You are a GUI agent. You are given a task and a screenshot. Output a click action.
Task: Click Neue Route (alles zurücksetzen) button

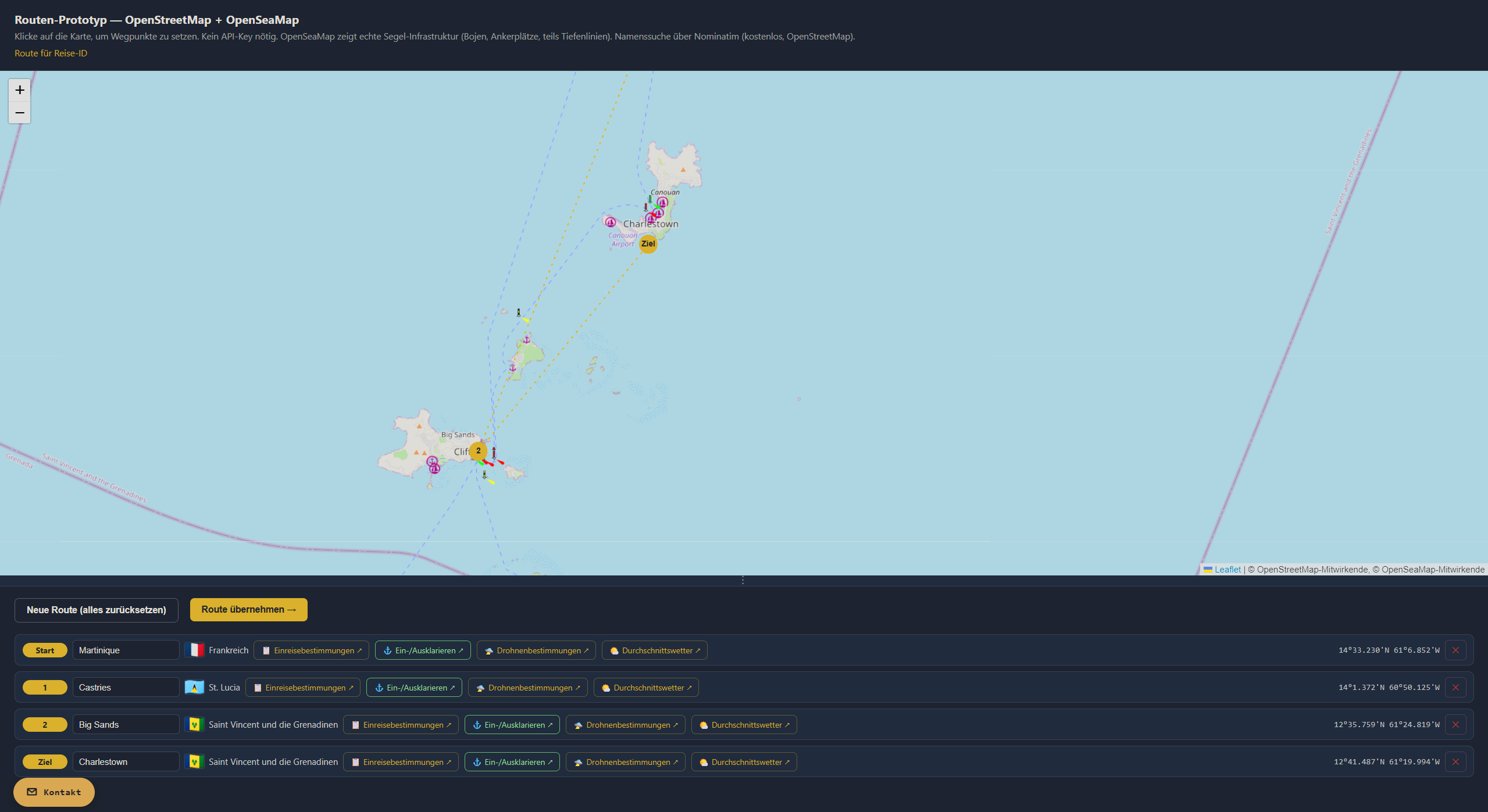(97, 610)
